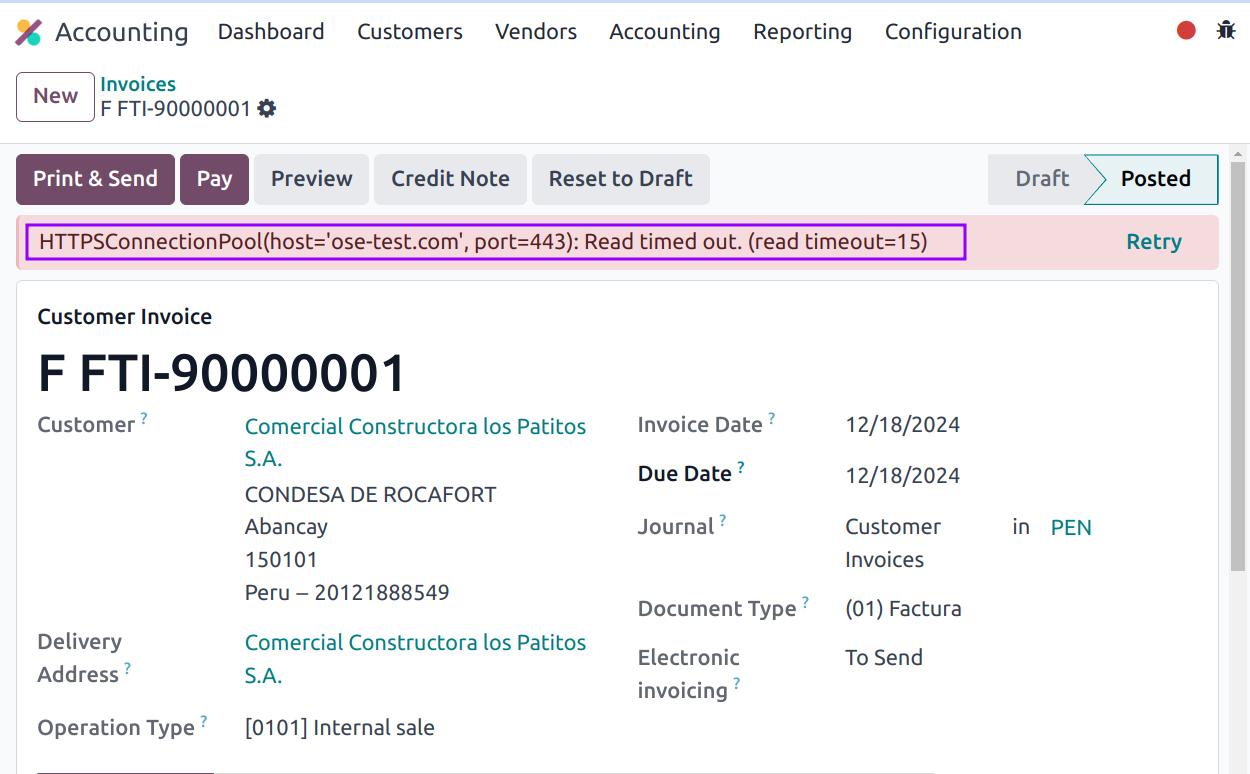This screenshot has width=1250, height=774.
Task: Retry the failed electronic invoice connection
Action: click(x=1153, y=242)
